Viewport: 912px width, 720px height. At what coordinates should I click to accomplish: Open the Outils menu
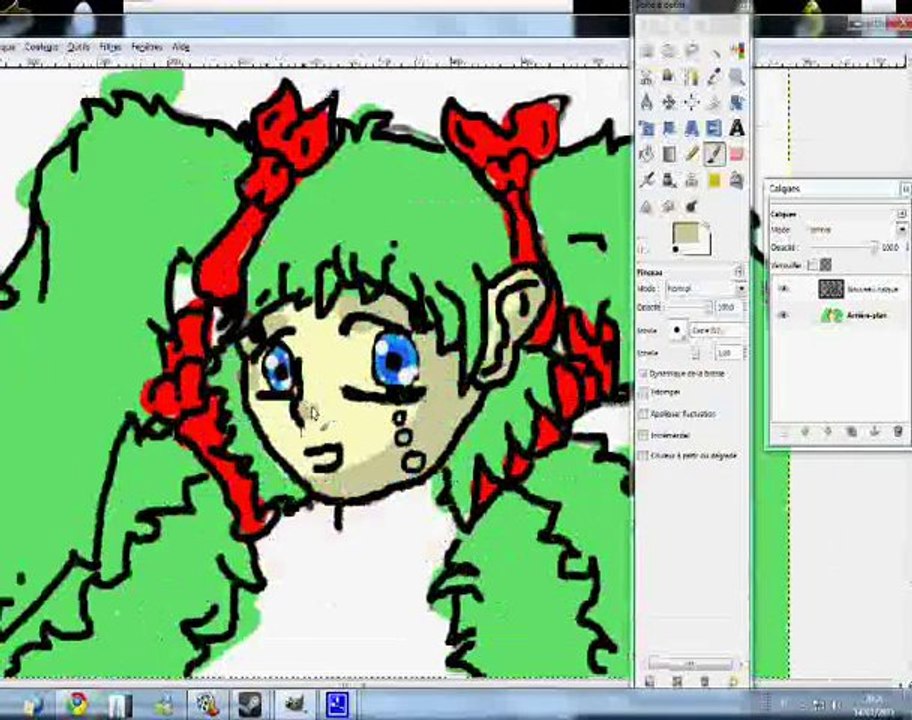click(x=79, y=47)
